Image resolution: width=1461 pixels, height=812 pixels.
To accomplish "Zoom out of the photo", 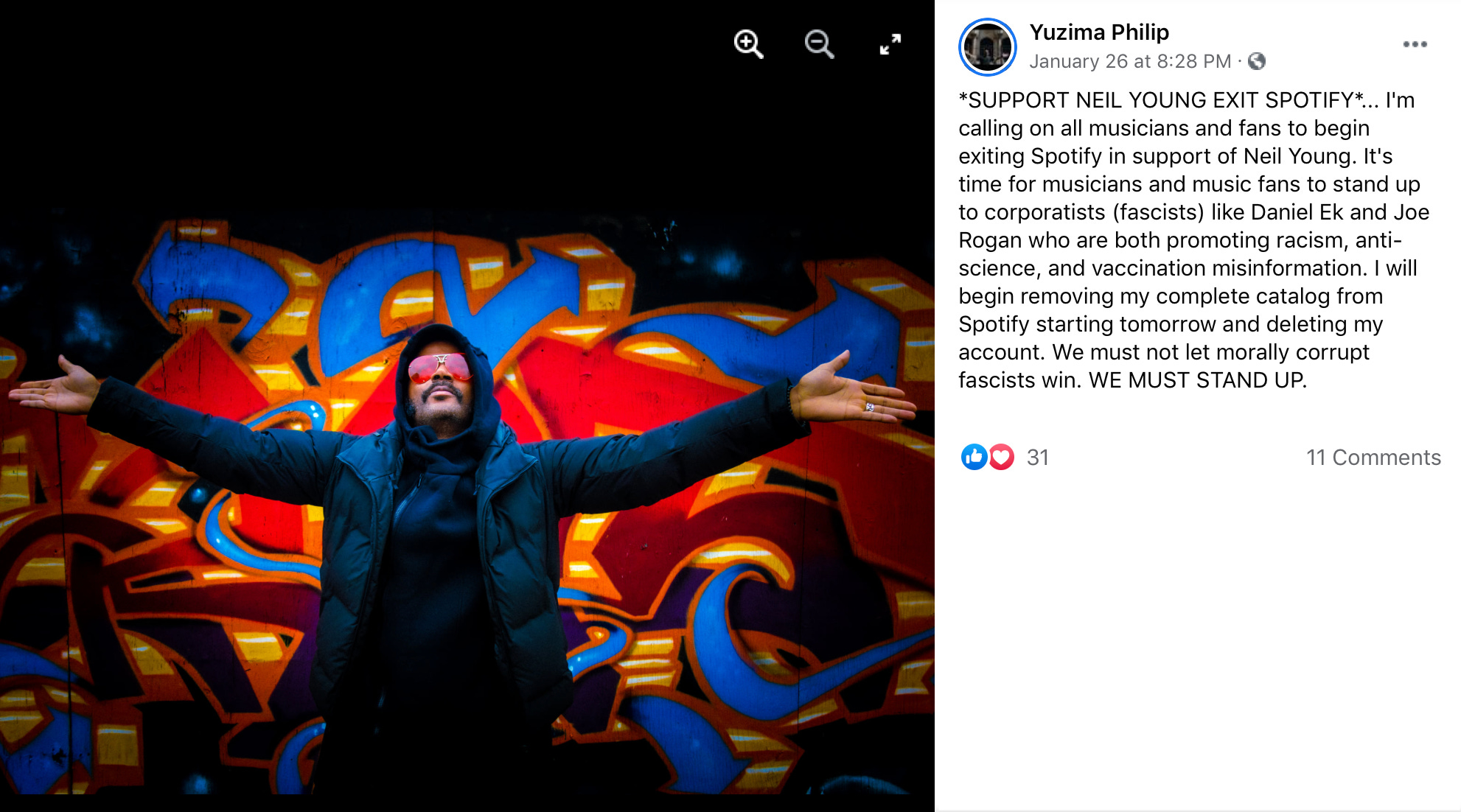I will (x=819, y=44).
